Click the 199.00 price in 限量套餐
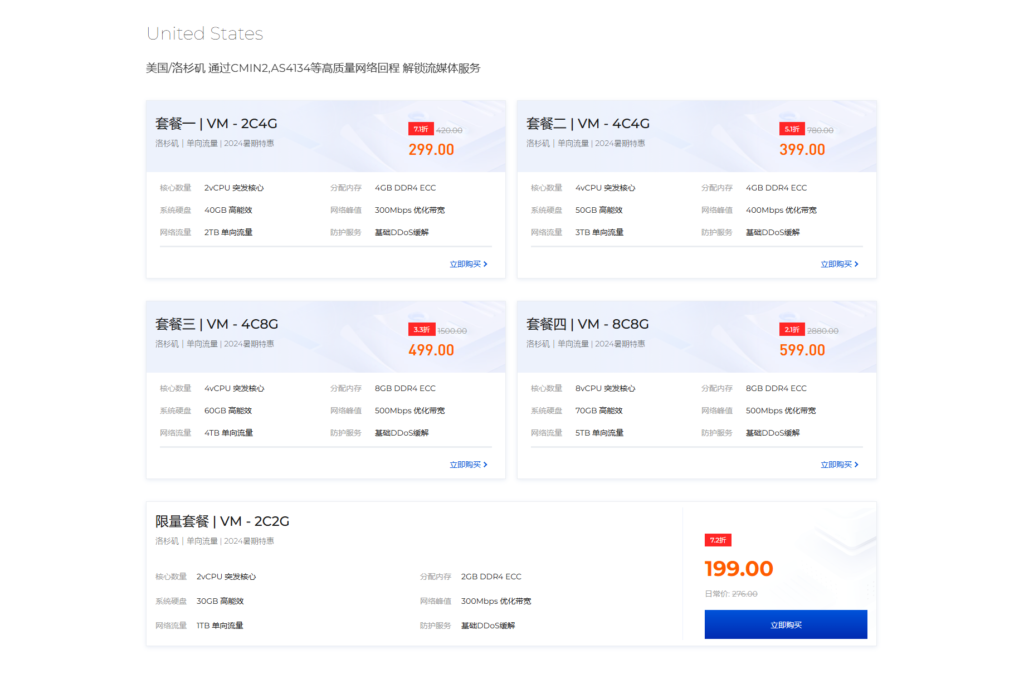Screen dimensions: 1024x674 [x=739, y=569]
